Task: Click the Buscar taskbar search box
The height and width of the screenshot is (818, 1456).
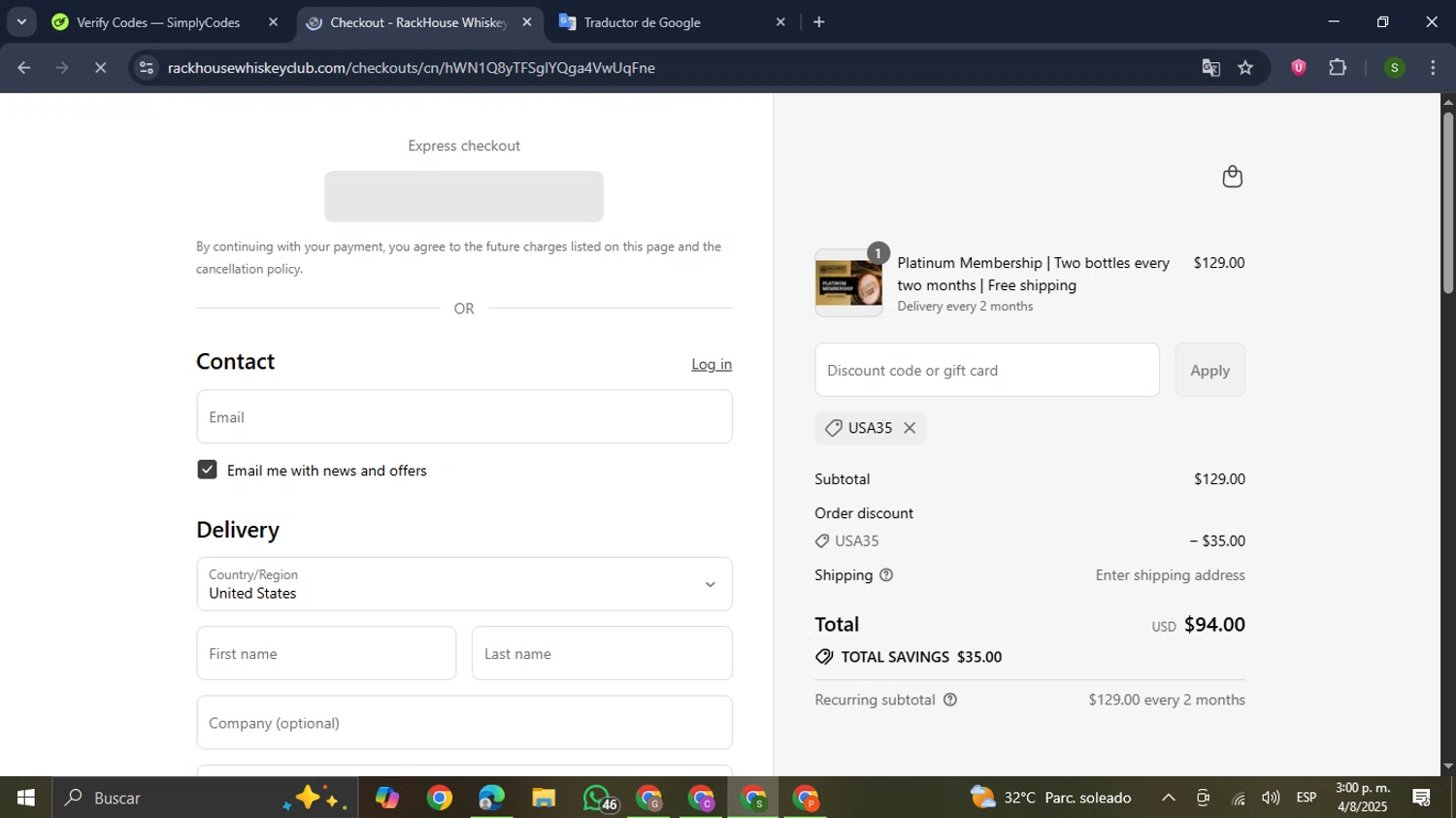Action: pyautogui.click(x=204, y=798)
